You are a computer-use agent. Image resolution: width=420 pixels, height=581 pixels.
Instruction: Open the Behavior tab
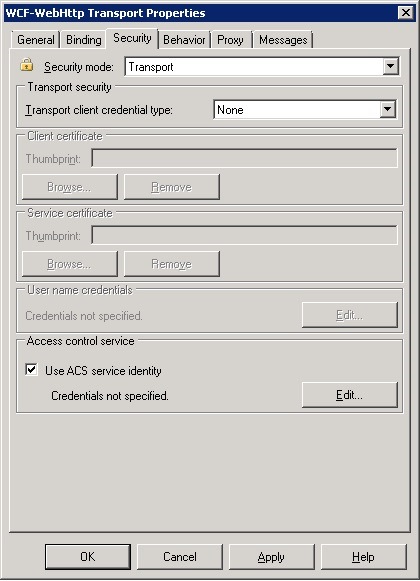click(x=184, y=40)
